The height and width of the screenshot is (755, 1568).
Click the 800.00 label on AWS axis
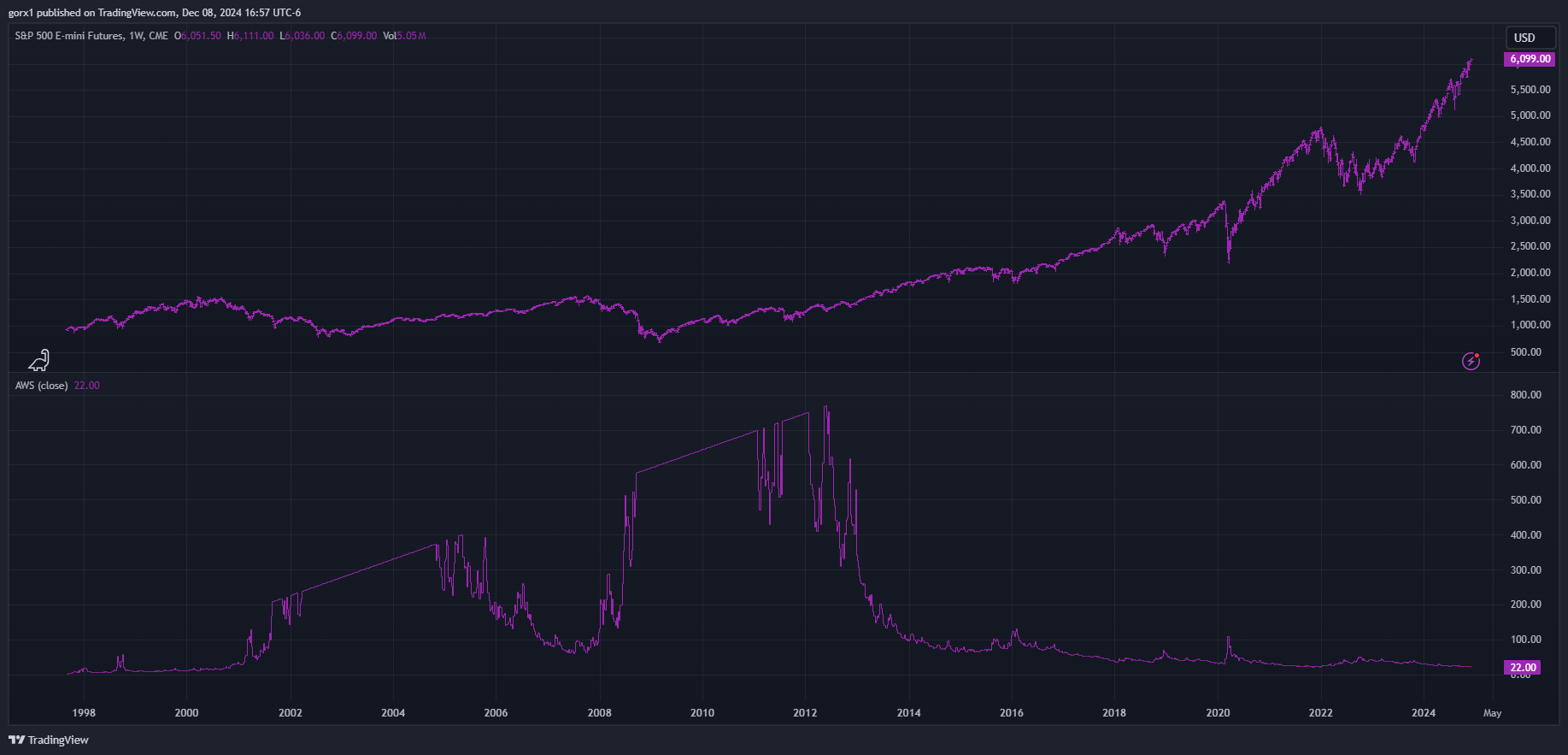pos(1526,395)
